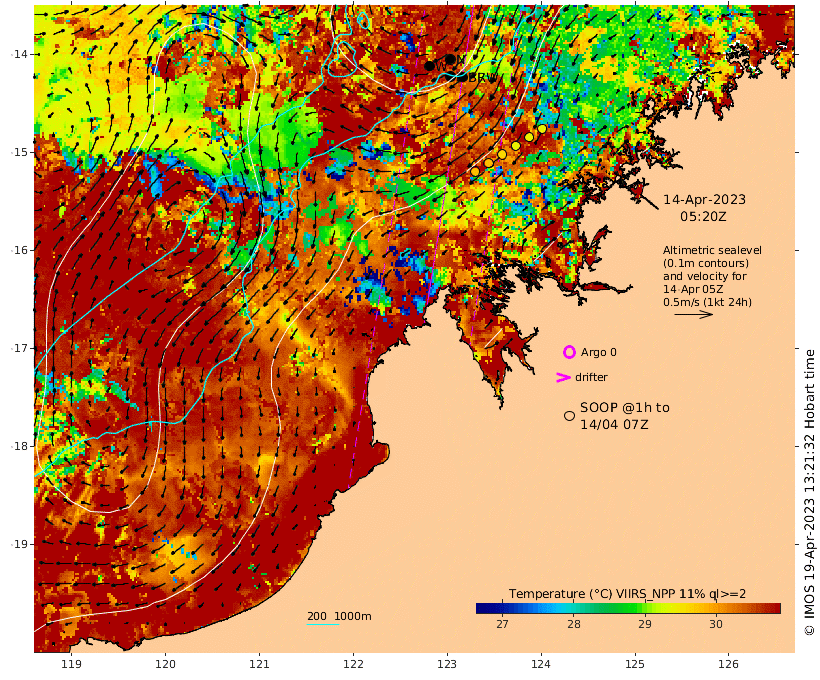Click the IMOS copyright timestamp text
Viewport: 820px width, 680px height.
810,492
